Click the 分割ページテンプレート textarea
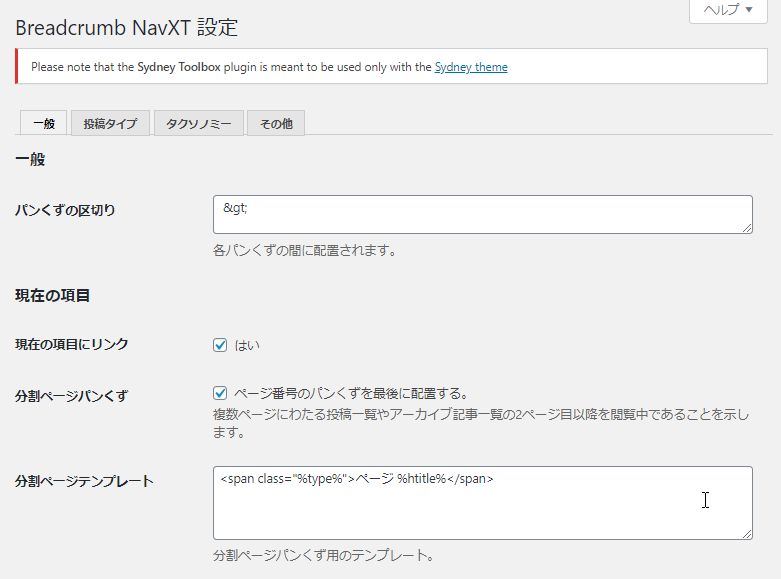Viewport: 781px width, 579px height. pos(483,503)
